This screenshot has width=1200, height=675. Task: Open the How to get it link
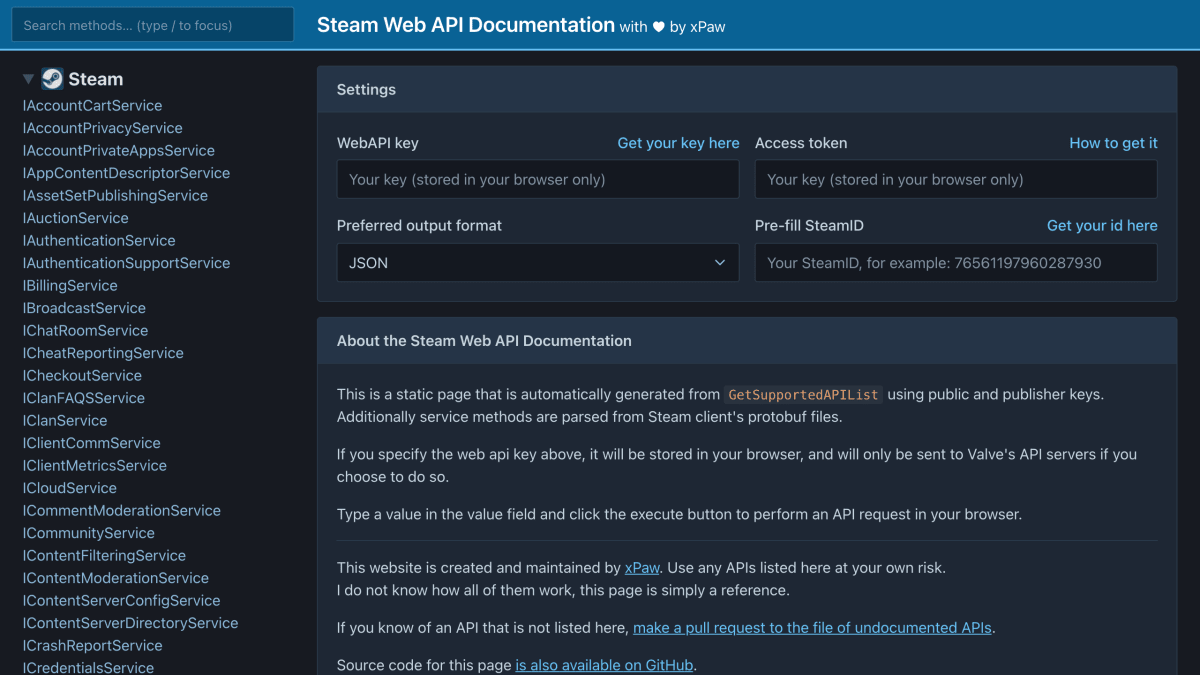click(x=1114, y=143)
